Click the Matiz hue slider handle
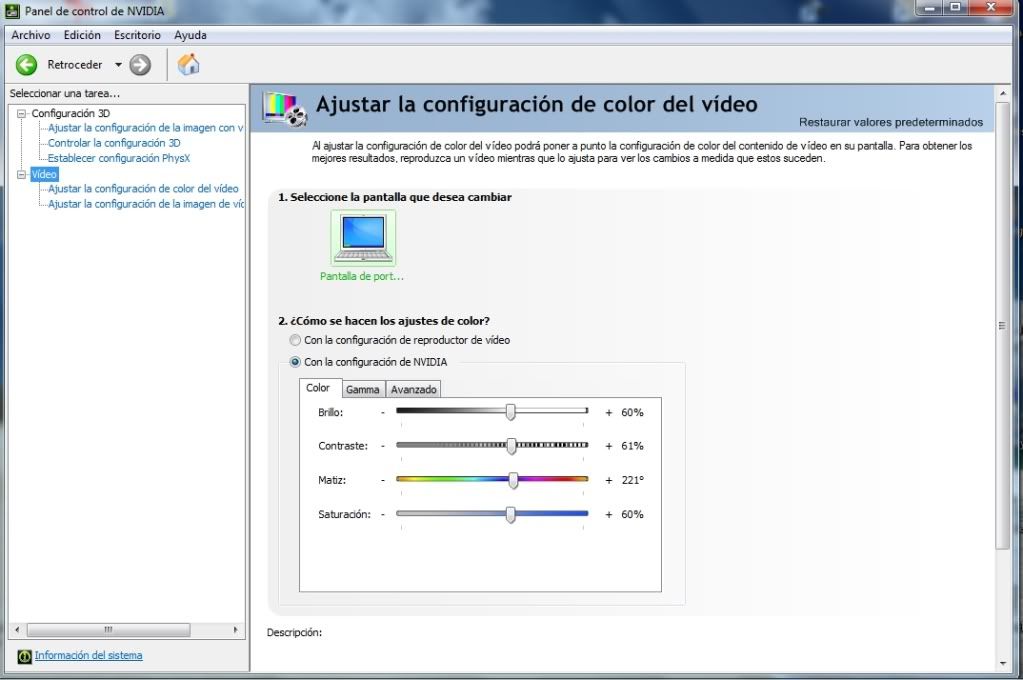 pos(513,480)
